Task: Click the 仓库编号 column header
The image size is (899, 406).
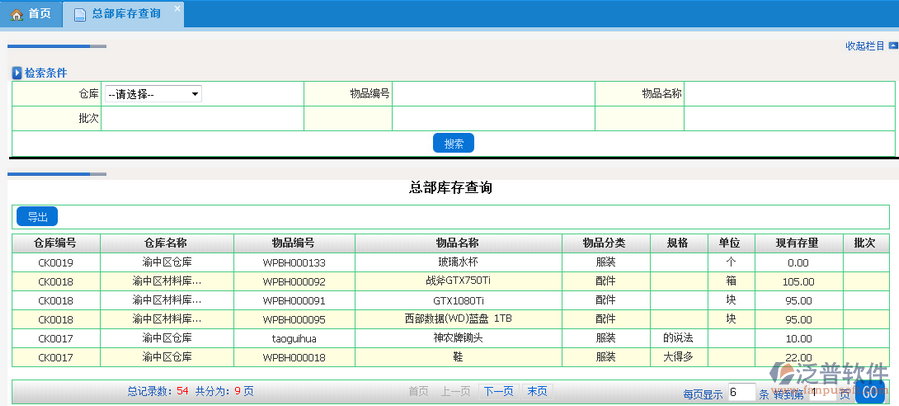Action: coord(55,243)
